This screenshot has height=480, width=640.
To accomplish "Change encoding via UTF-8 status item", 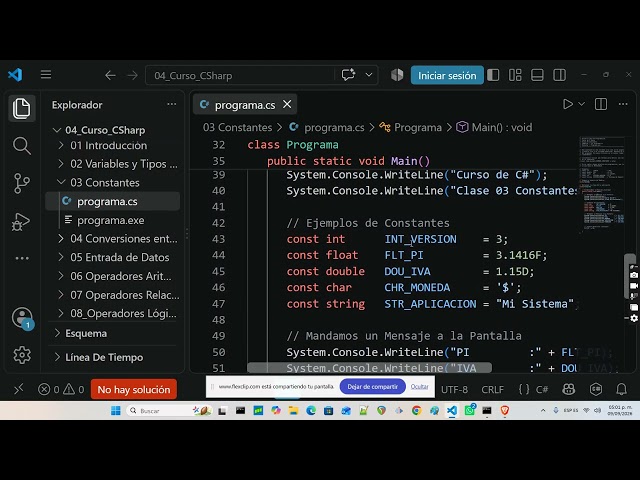I will click(x=454, y=389).
